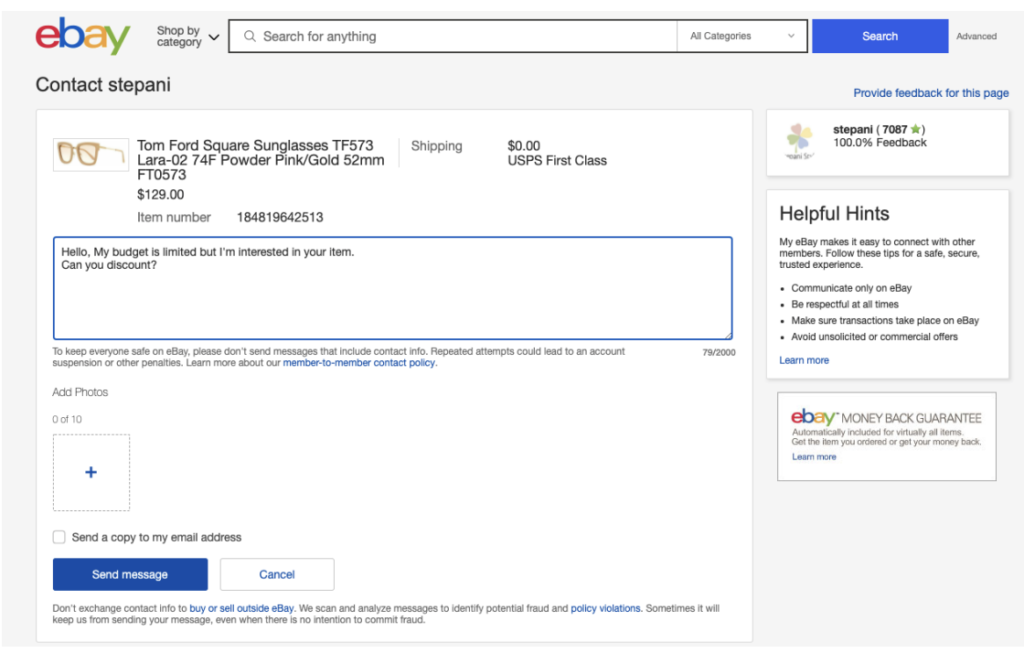The width and height of the screenshot is (1024, 653).
Task: Enable Send a copy to my email
Action: 60,537
